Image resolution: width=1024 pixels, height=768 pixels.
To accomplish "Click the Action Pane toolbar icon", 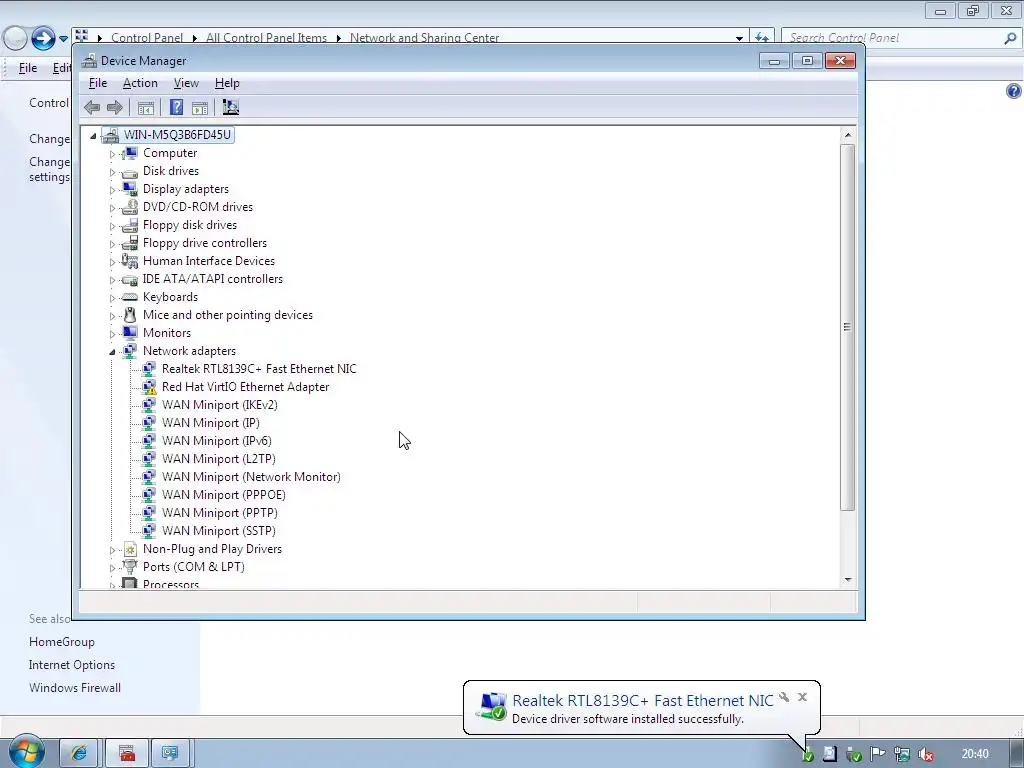I will click(x=200, y=108).
